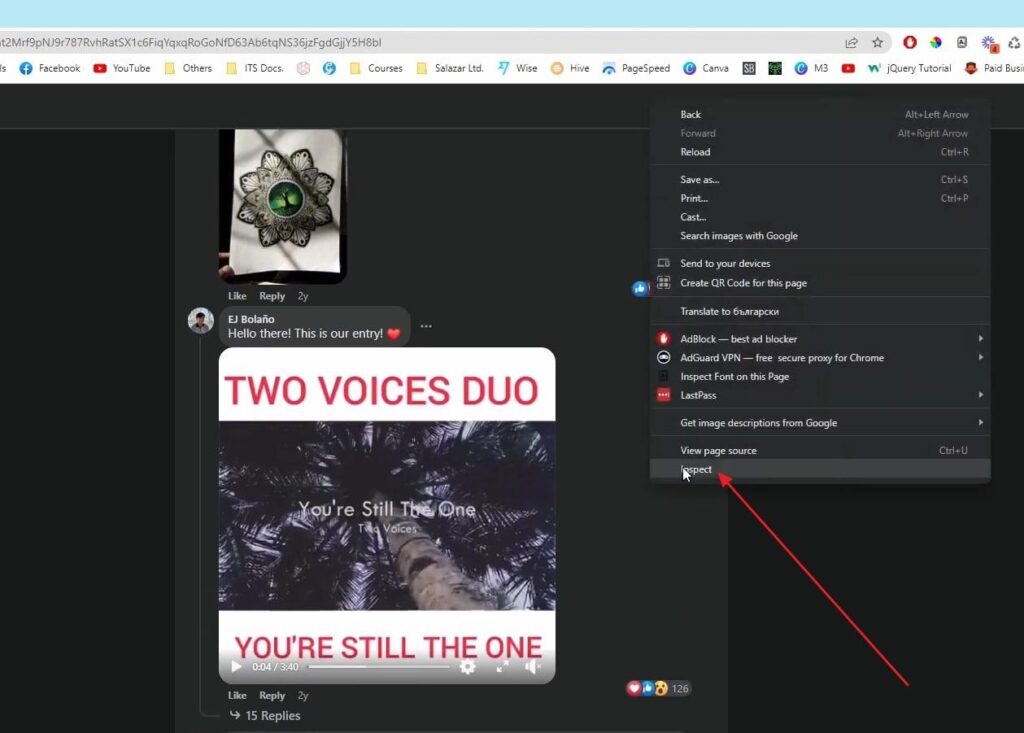Click the URL in the address bar
The width and height of the screenshot is (1024, 733).
pyautogui.click(x=191, y=42)
